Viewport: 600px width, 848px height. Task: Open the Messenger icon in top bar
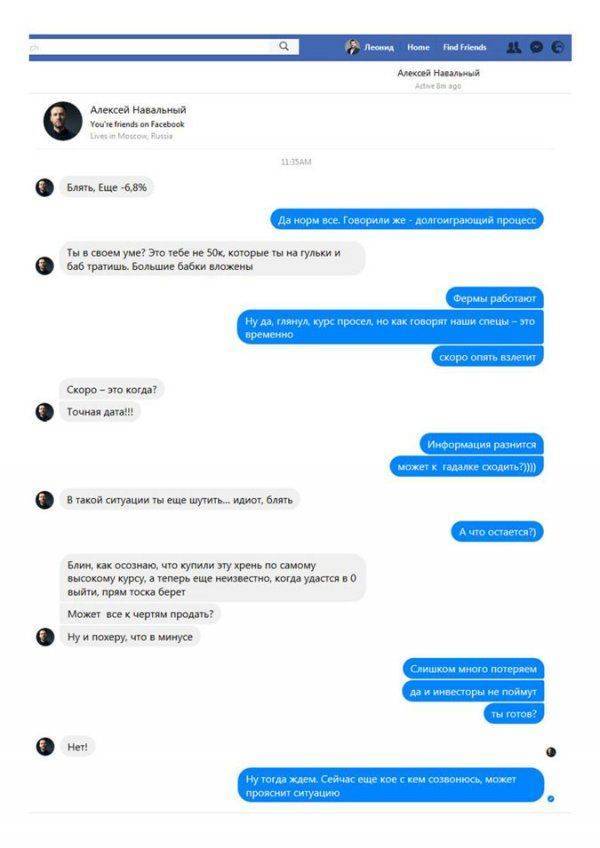(536, 47)
